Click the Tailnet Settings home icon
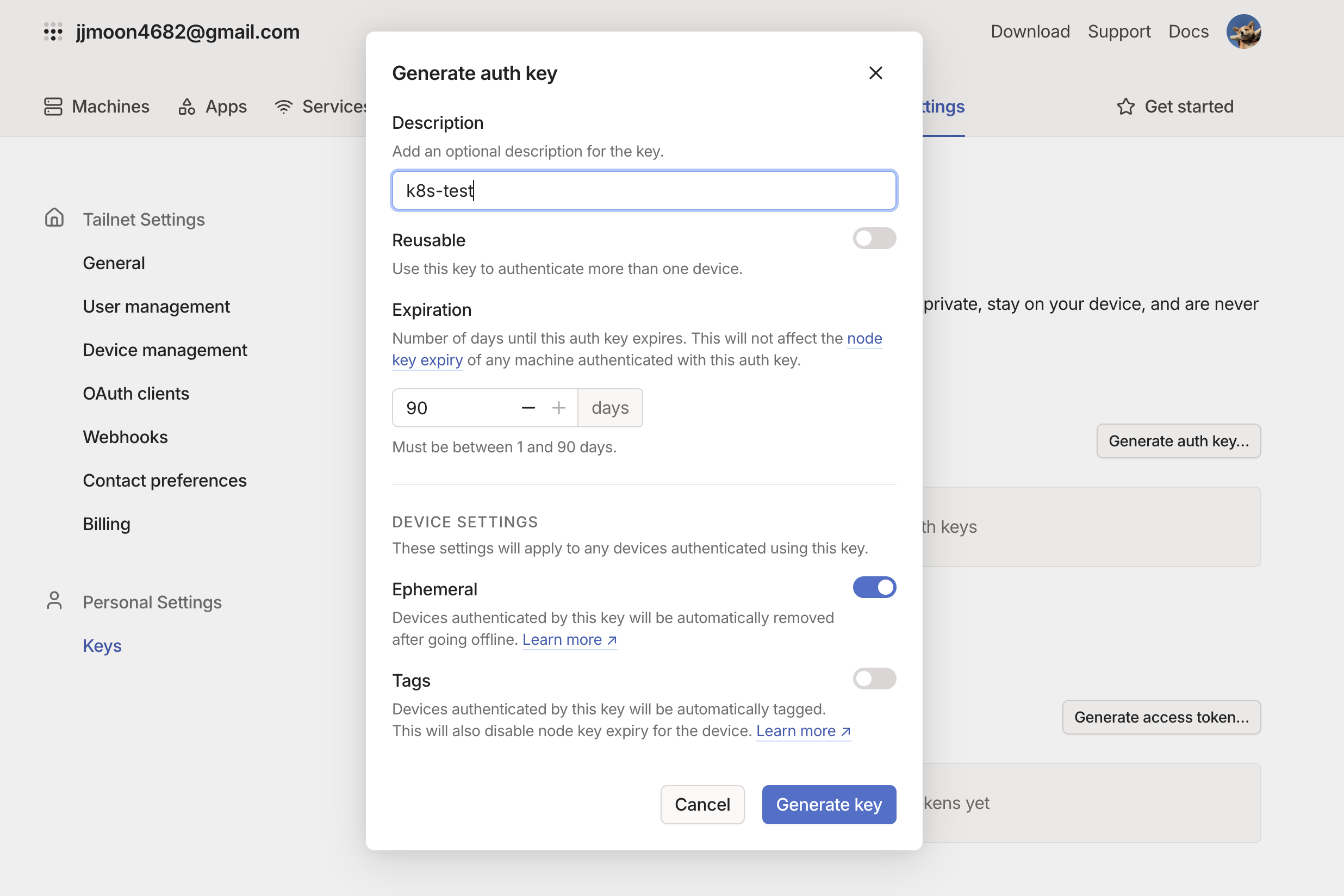The image size is (1344, 896). 54,217
